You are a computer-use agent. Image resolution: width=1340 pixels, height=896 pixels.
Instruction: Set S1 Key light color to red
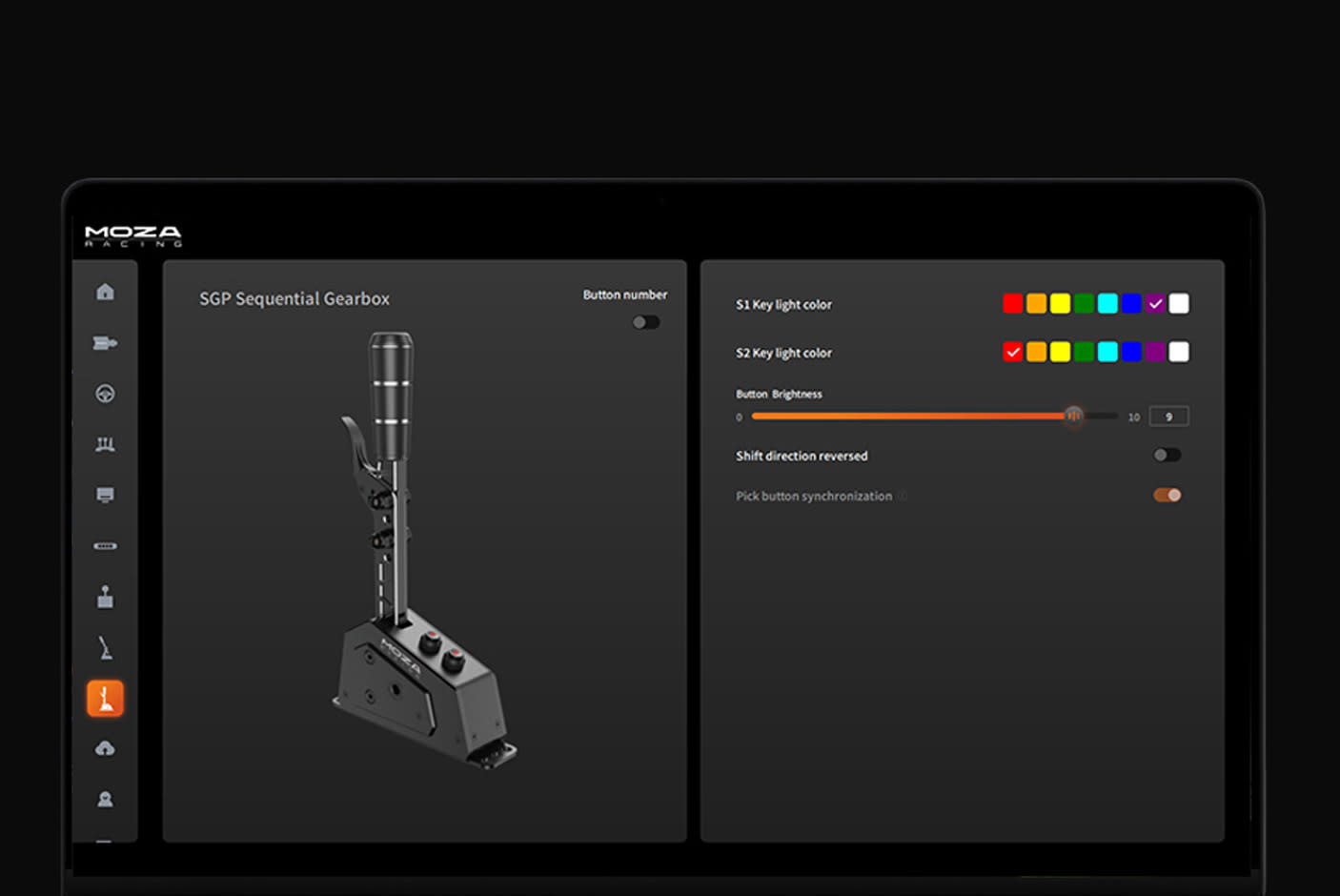click(1012, 304)
